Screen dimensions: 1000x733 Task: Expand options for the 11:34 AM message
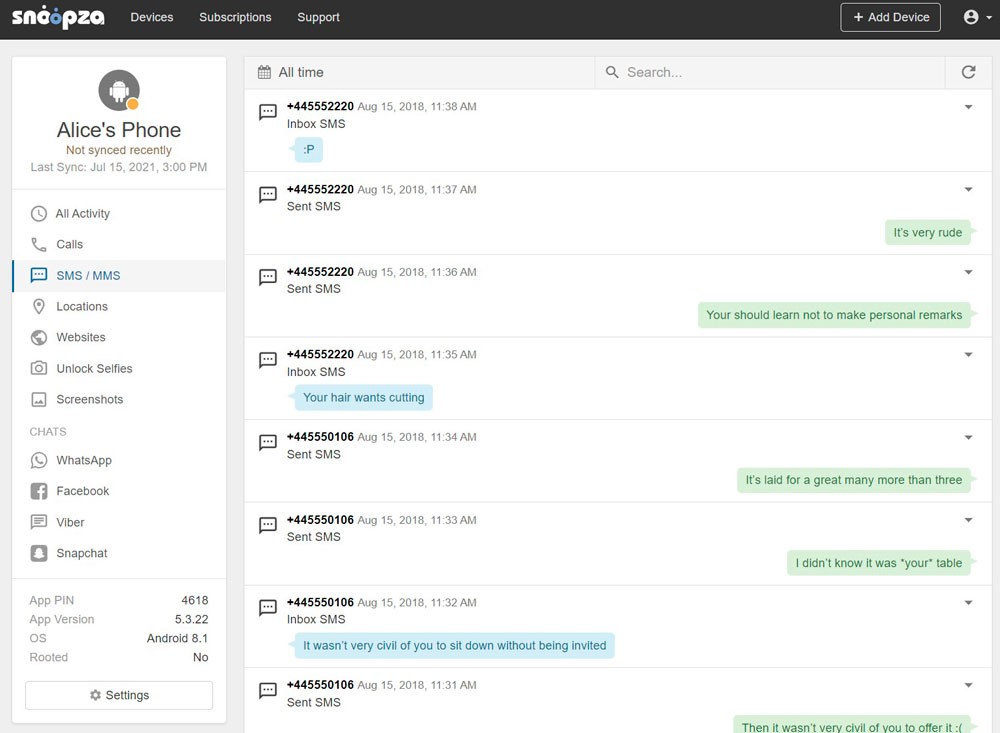coord(968,438)
